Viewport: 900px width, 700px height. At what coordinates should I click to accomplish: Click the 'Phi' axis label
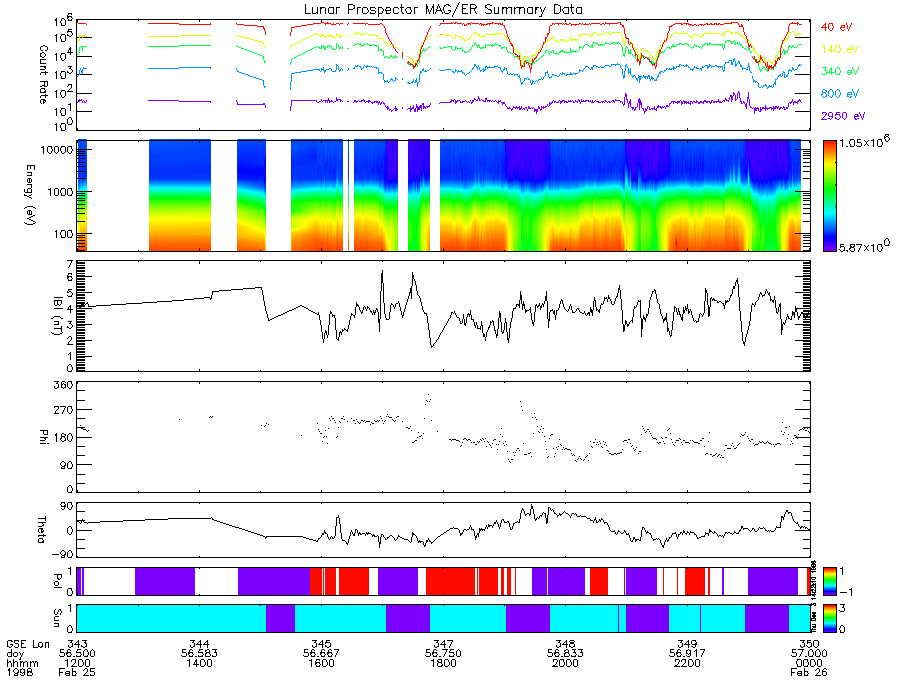click(x=43, y=437)
